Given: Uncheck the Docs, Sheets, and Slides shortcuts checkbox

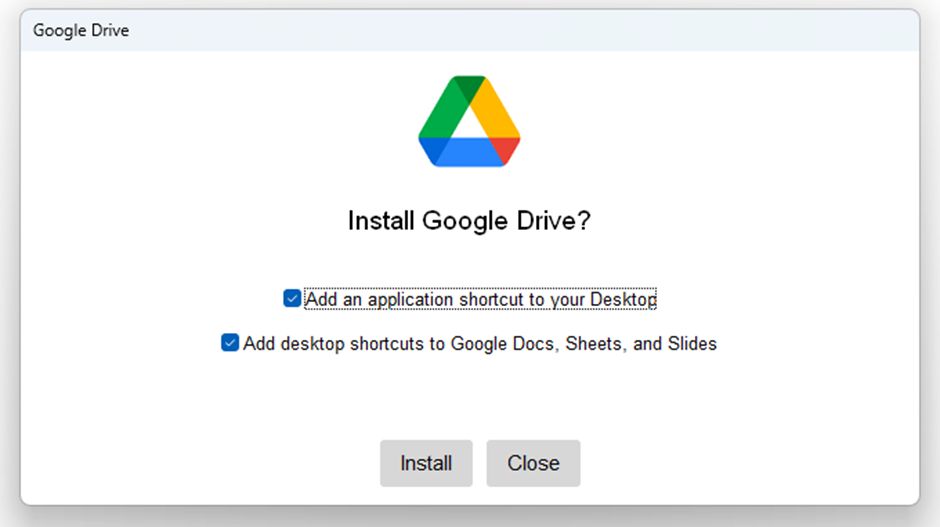Looking at the screenshot, I should point(230,342).
